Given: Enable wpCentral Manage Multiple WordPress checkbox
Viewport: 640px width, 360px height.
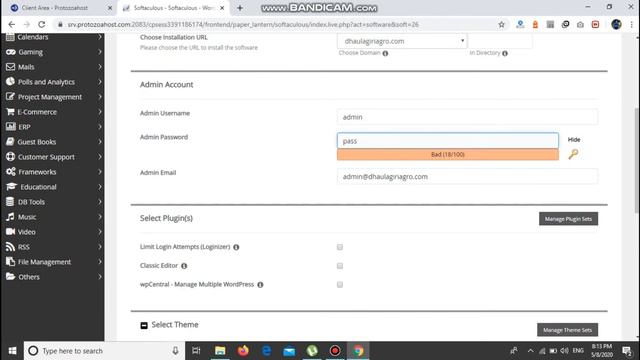Looking at the screenshot, I should 340,284.
